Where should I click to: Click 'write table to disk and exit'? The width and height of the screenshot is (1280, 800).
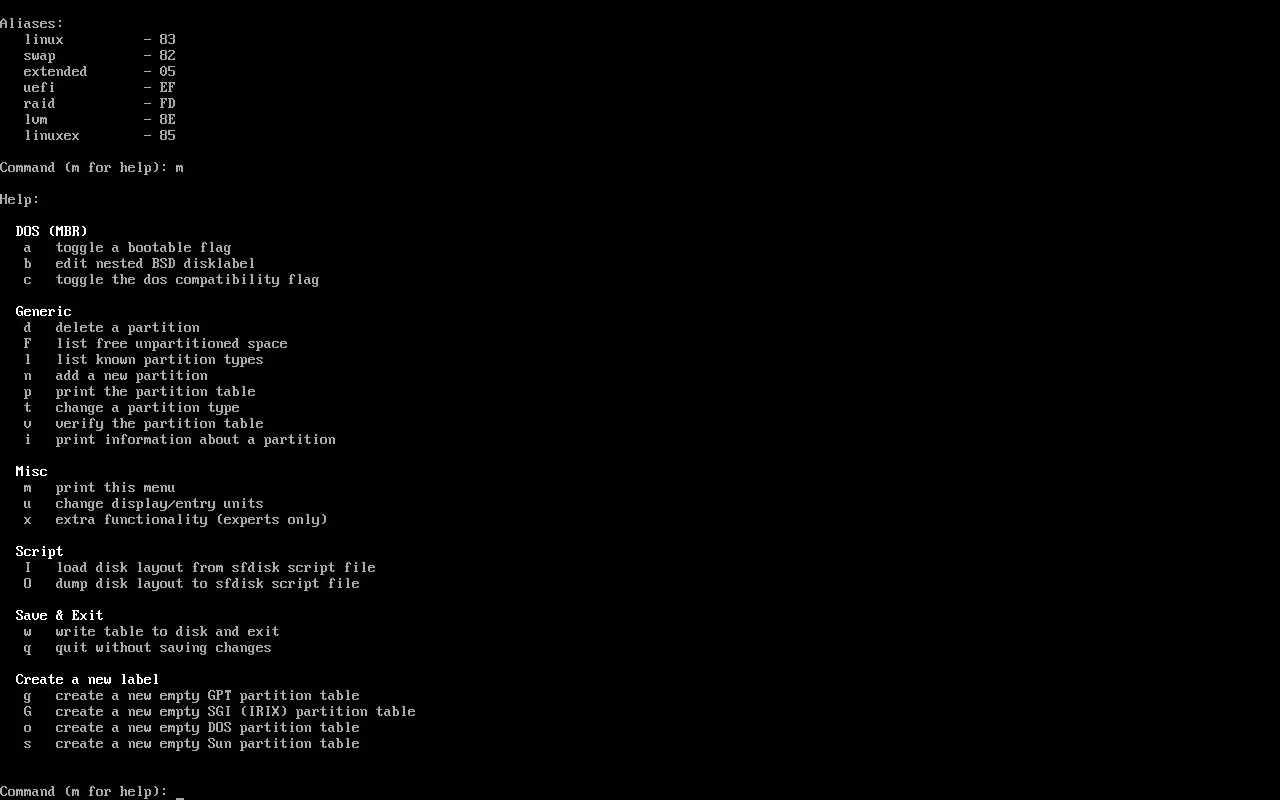click(151, 631)
